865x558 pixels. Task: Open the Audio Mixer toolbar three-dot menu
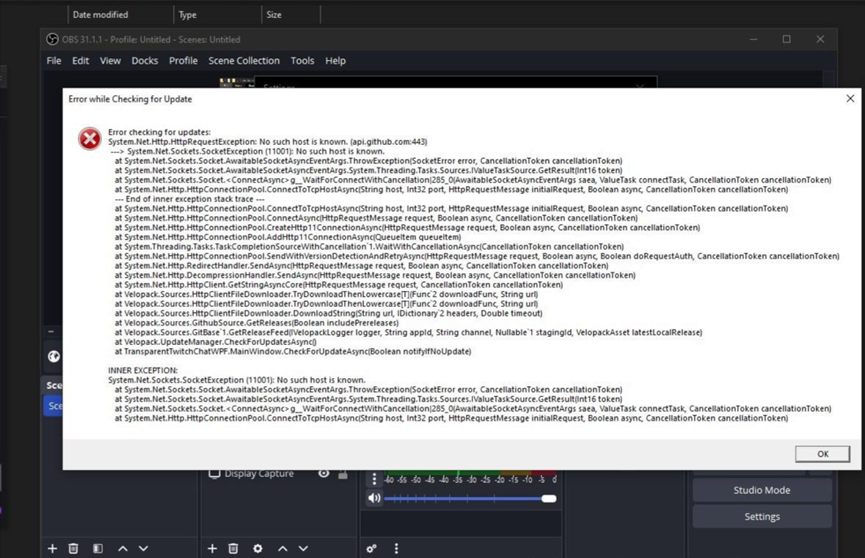click(396, 549)
